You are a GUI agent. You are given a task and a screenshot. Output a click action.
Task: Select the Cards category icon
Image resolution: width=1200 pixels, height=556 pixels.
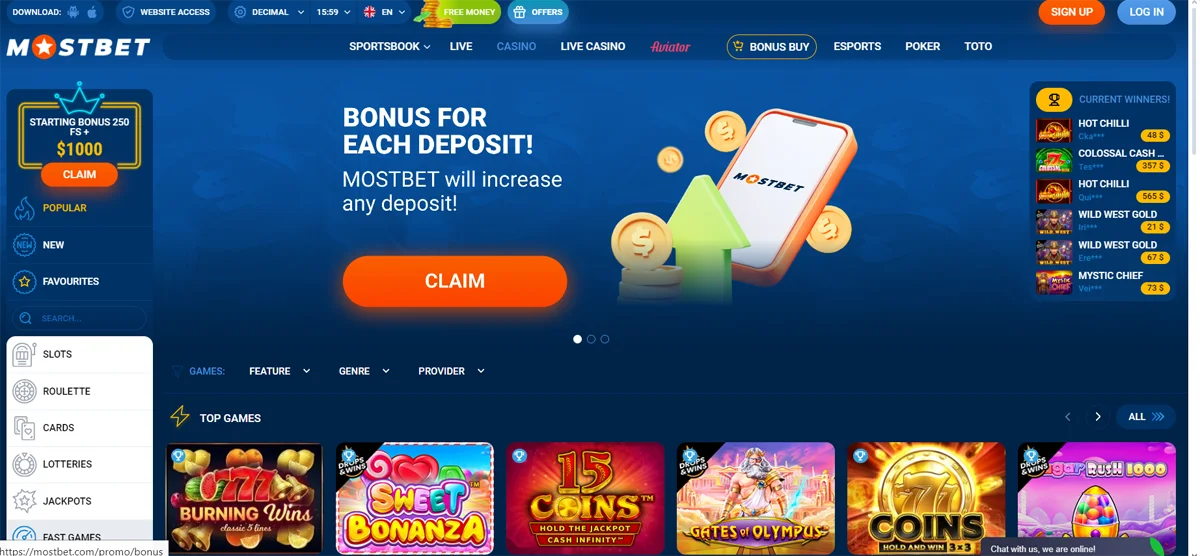25,428
